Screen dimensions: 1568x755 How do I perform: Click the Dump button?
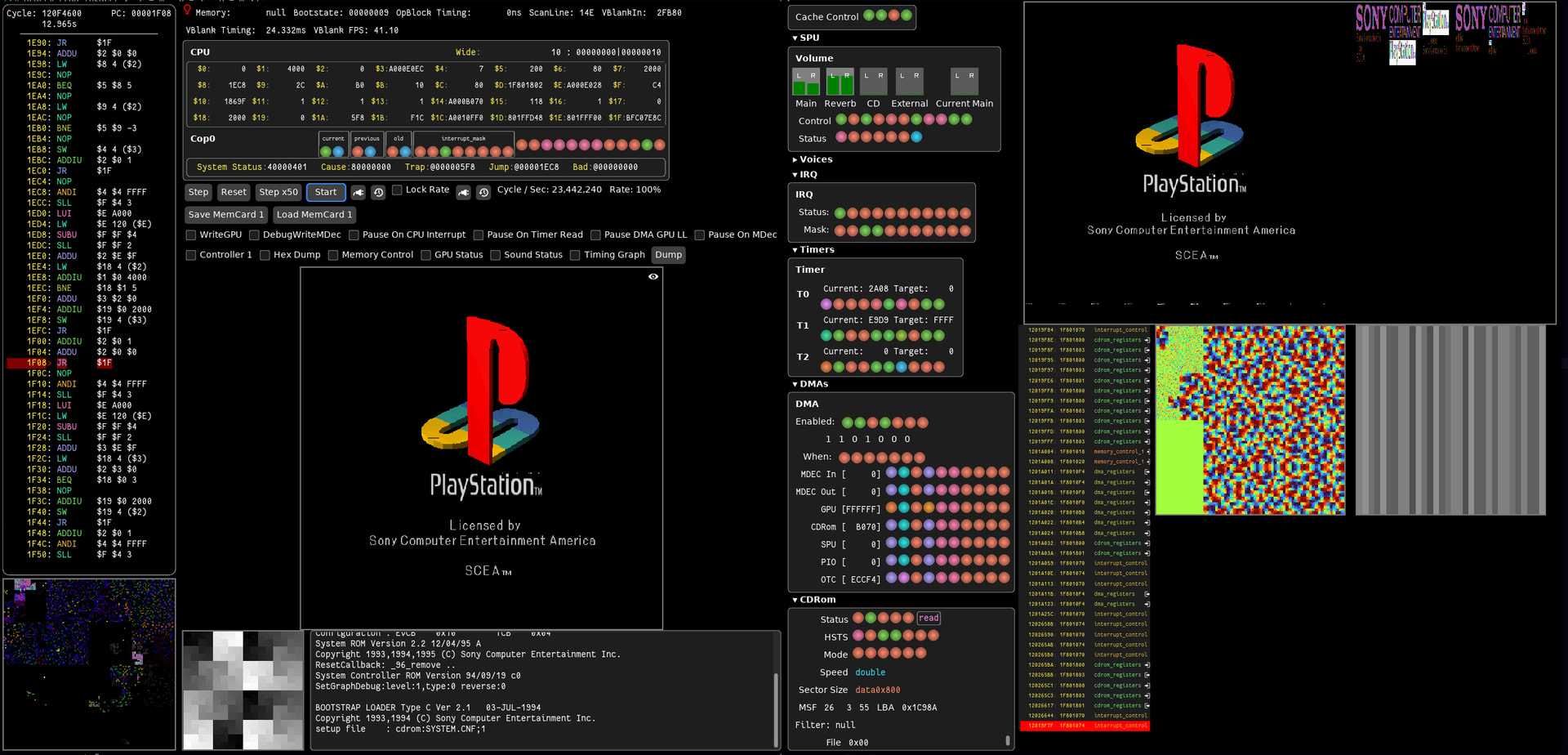coord(668,255)
